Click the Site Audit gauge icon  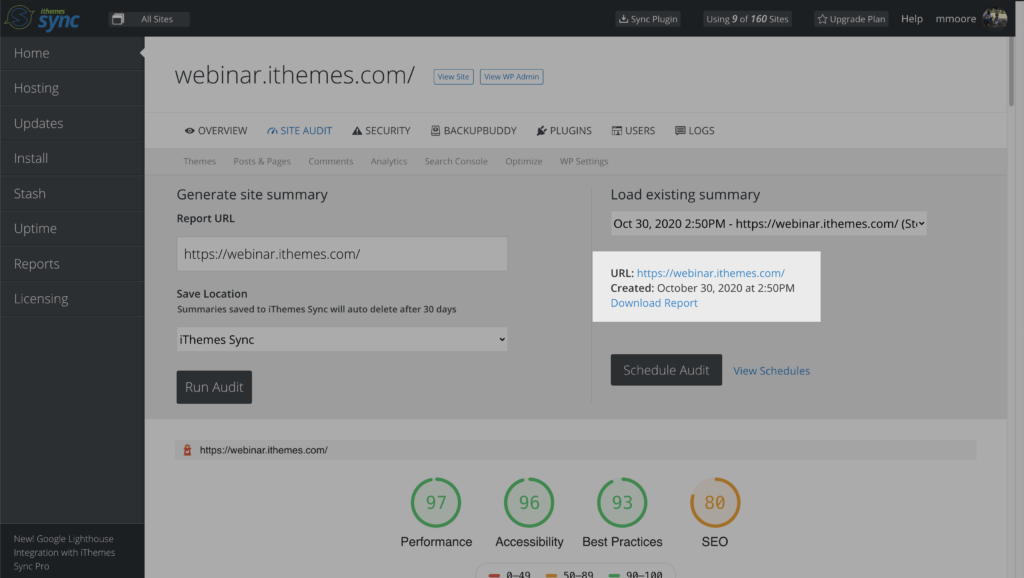click(x=272, y=131)
